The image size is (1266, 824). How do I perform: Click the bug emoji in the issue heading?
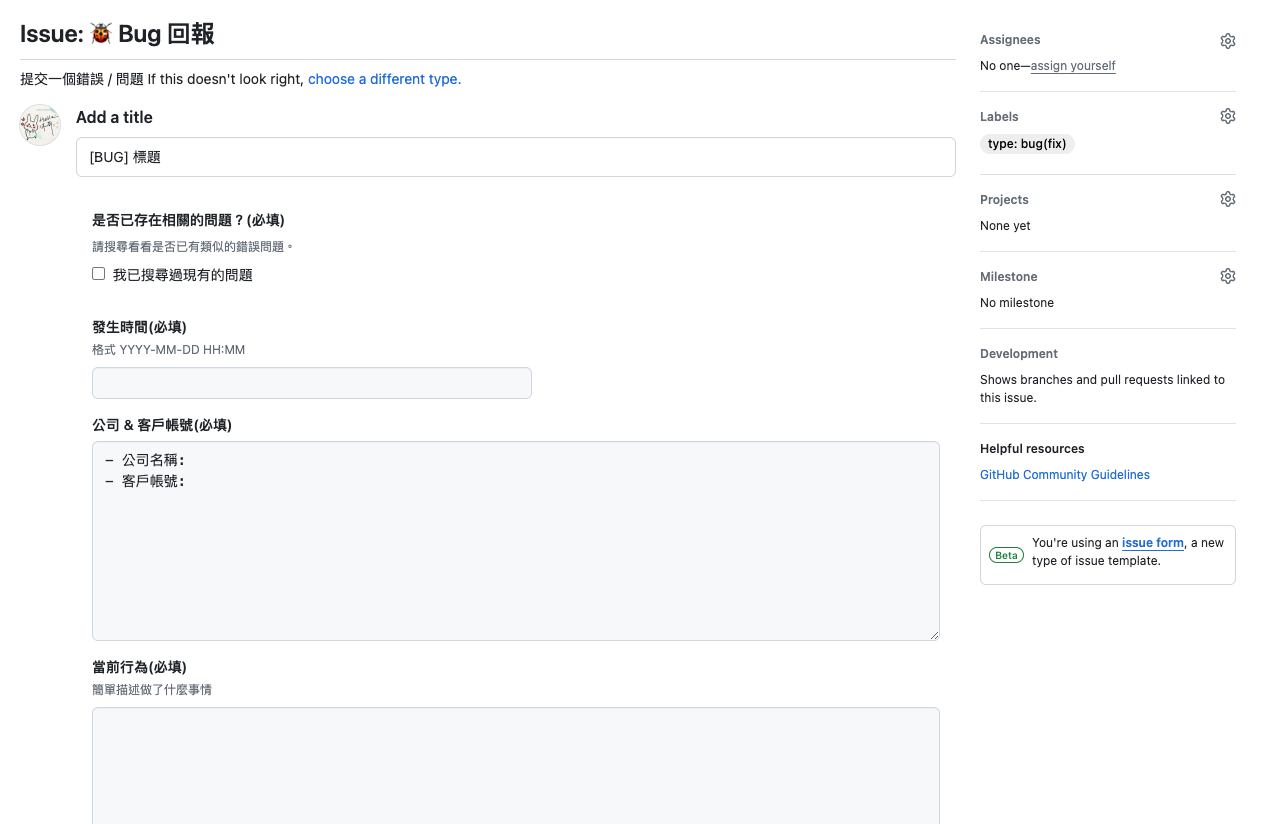pyautogui.click(x=100, y=33)
